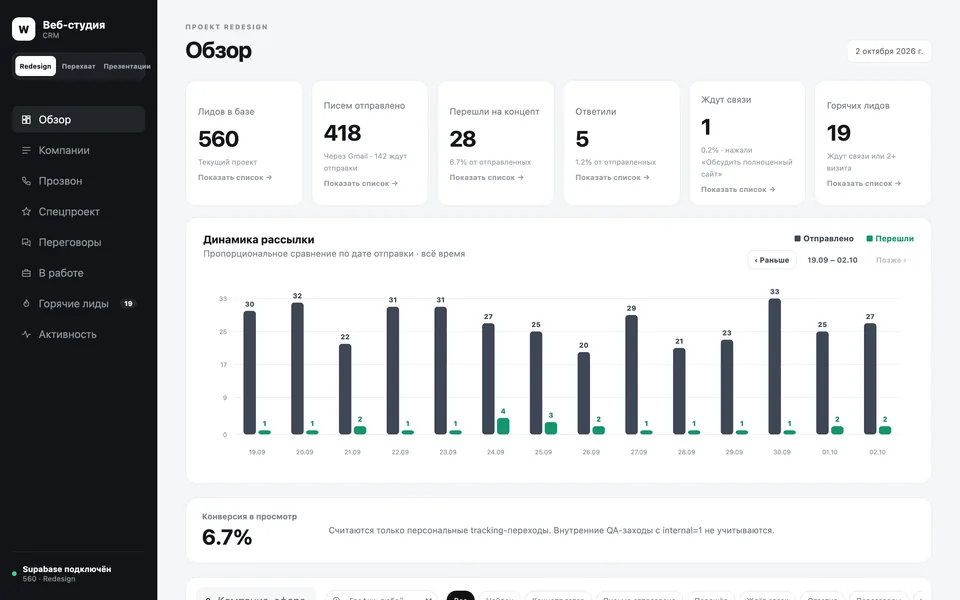Click the 1.2% от отправленных subtitle
This screenshot has width=960, height=600.
coord(615,162)
